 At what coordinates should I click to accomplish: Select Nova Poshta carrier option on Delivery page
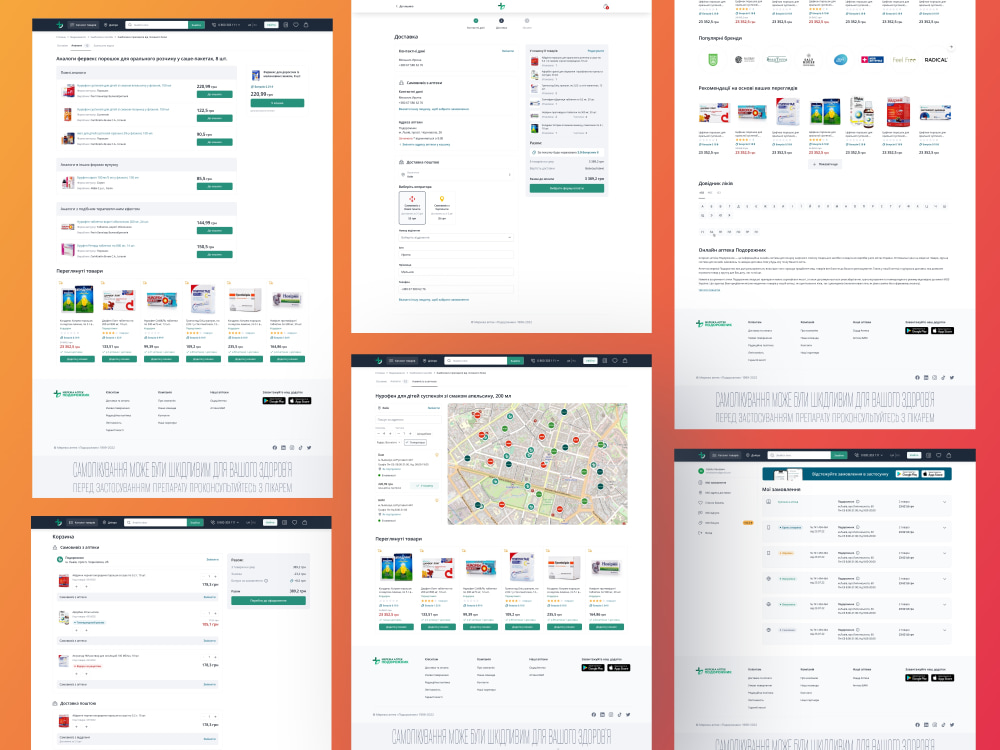[x=412, y=208]
